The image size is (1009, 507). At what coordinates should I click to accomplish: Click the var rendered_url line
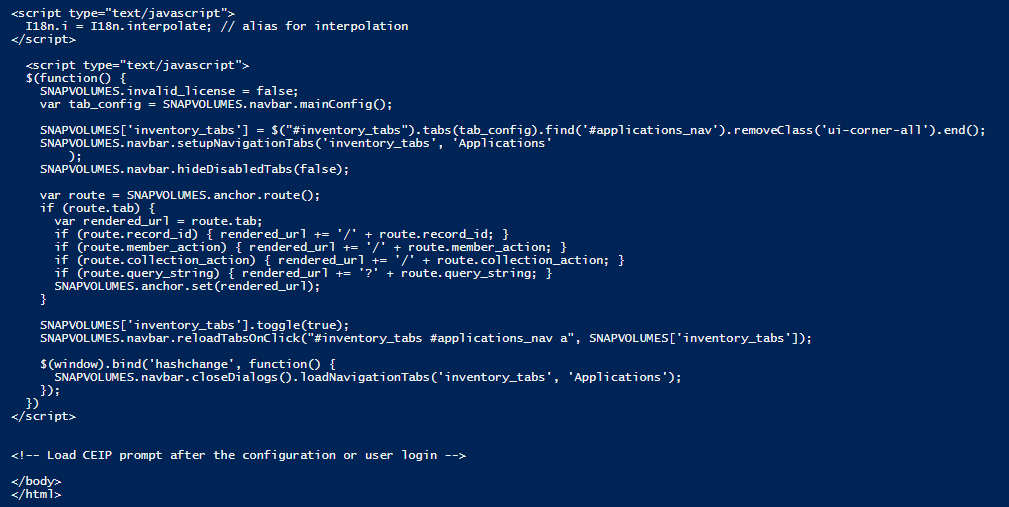pyautogui.click(x=159, y=220)
